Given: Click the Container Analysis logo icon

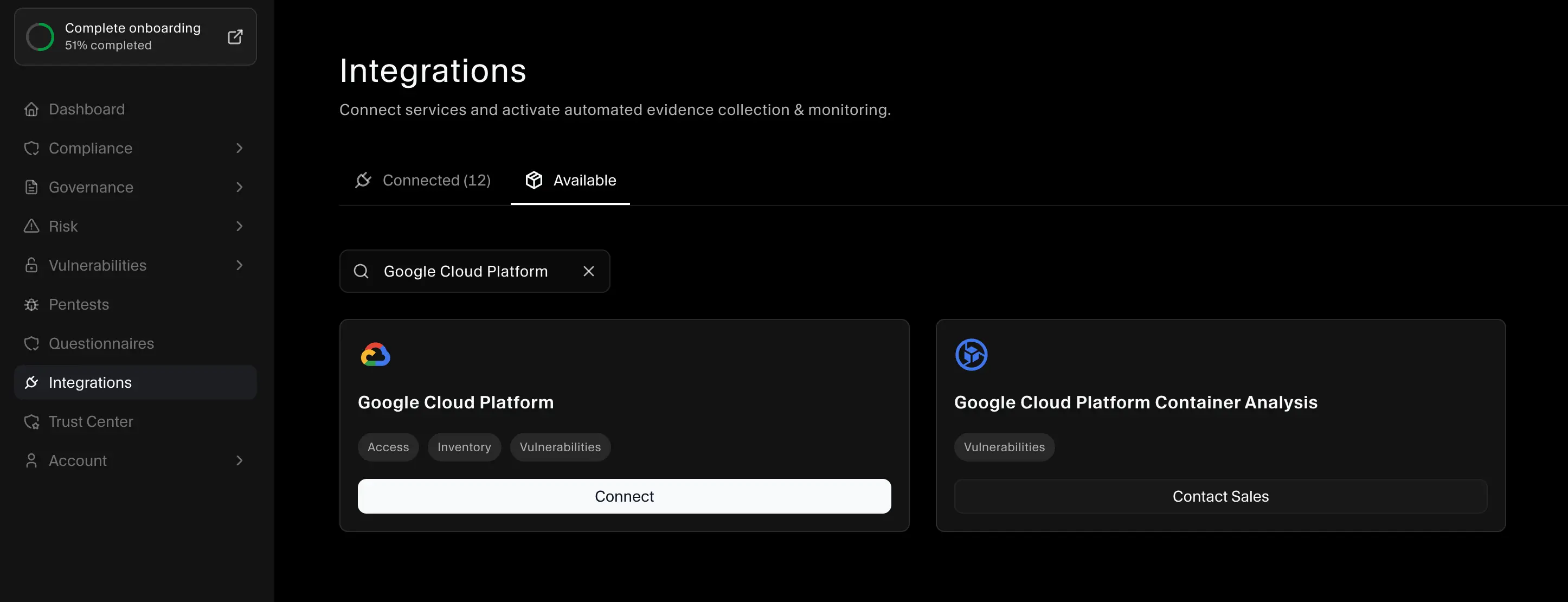Looking at the screenshot, I should pos(972,354).
